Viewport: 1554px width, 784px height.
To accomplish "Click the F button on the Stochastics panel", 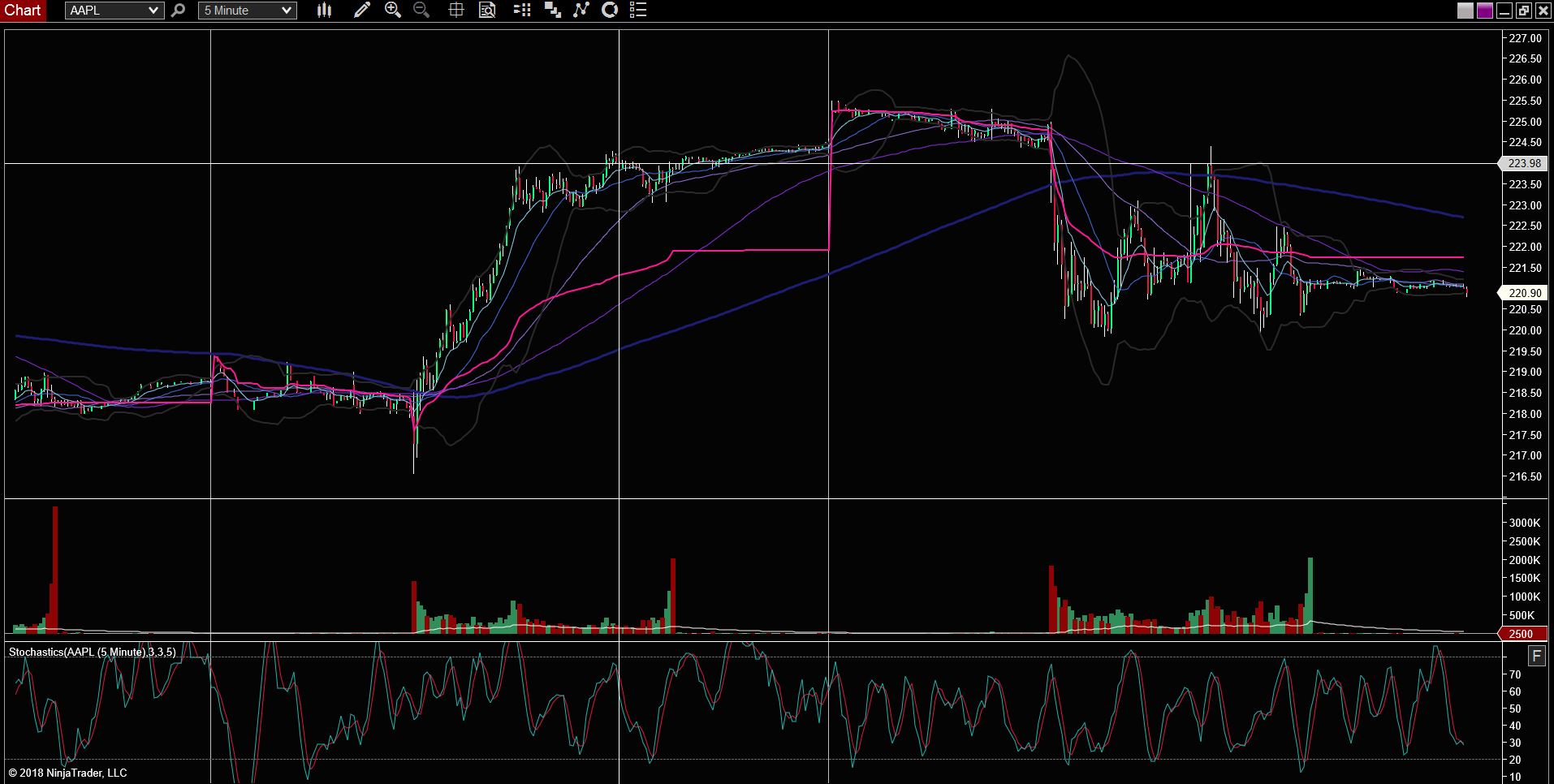I will [x=1537, y=657].
